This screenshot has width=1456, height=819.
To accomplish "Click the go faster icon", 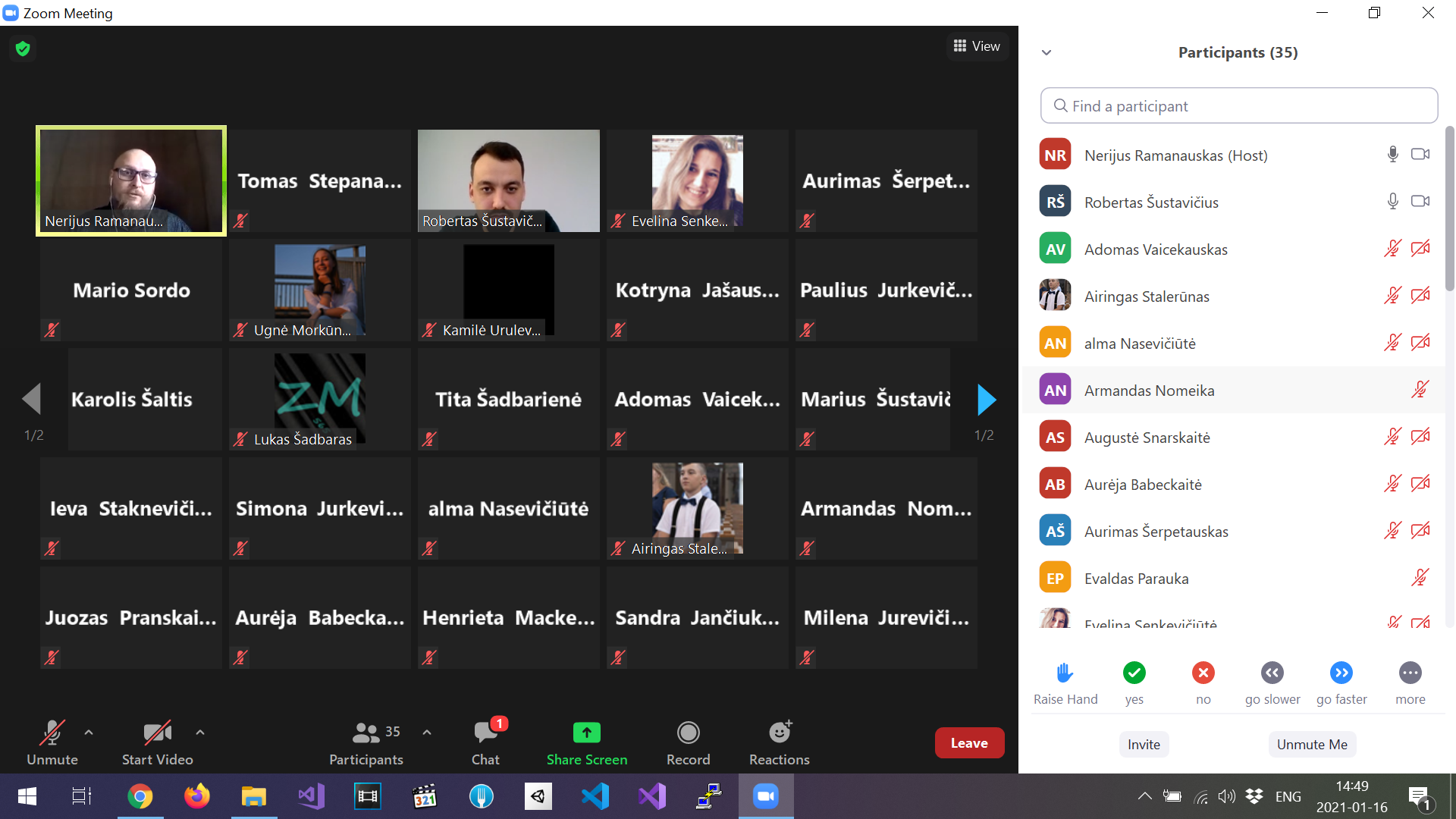I will 1341,673.
